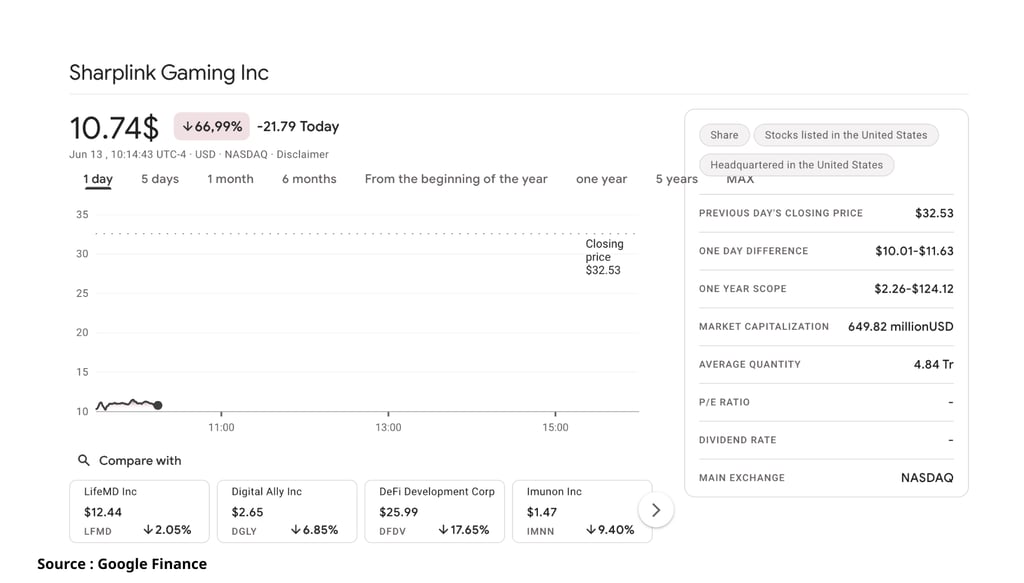1024x583 pixels.
Task: Select the 1 month range tab
Action: tap(231, 179)
